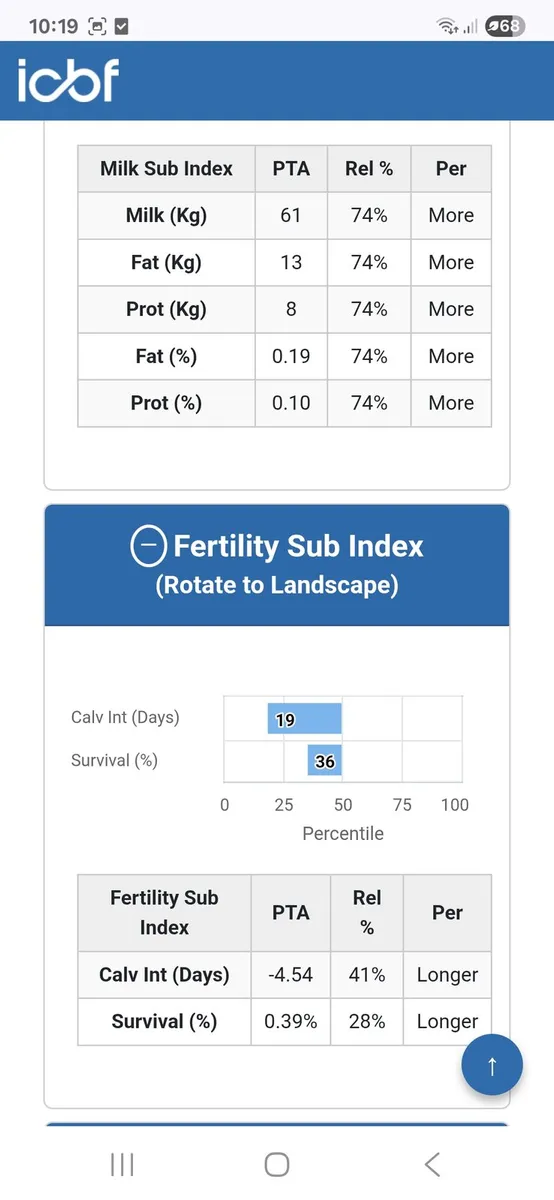Tap the ICBF logo in header
Screen dimensions: 554x1200
[x=67, y=80]
